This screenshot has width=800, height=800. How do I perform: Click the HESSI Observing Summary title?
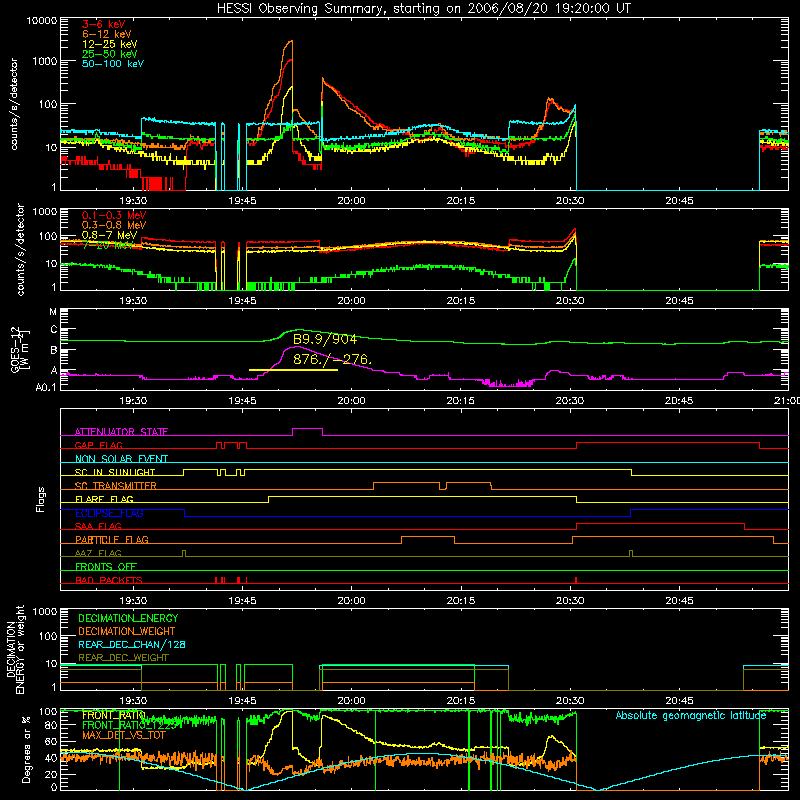tap(423, 9)
